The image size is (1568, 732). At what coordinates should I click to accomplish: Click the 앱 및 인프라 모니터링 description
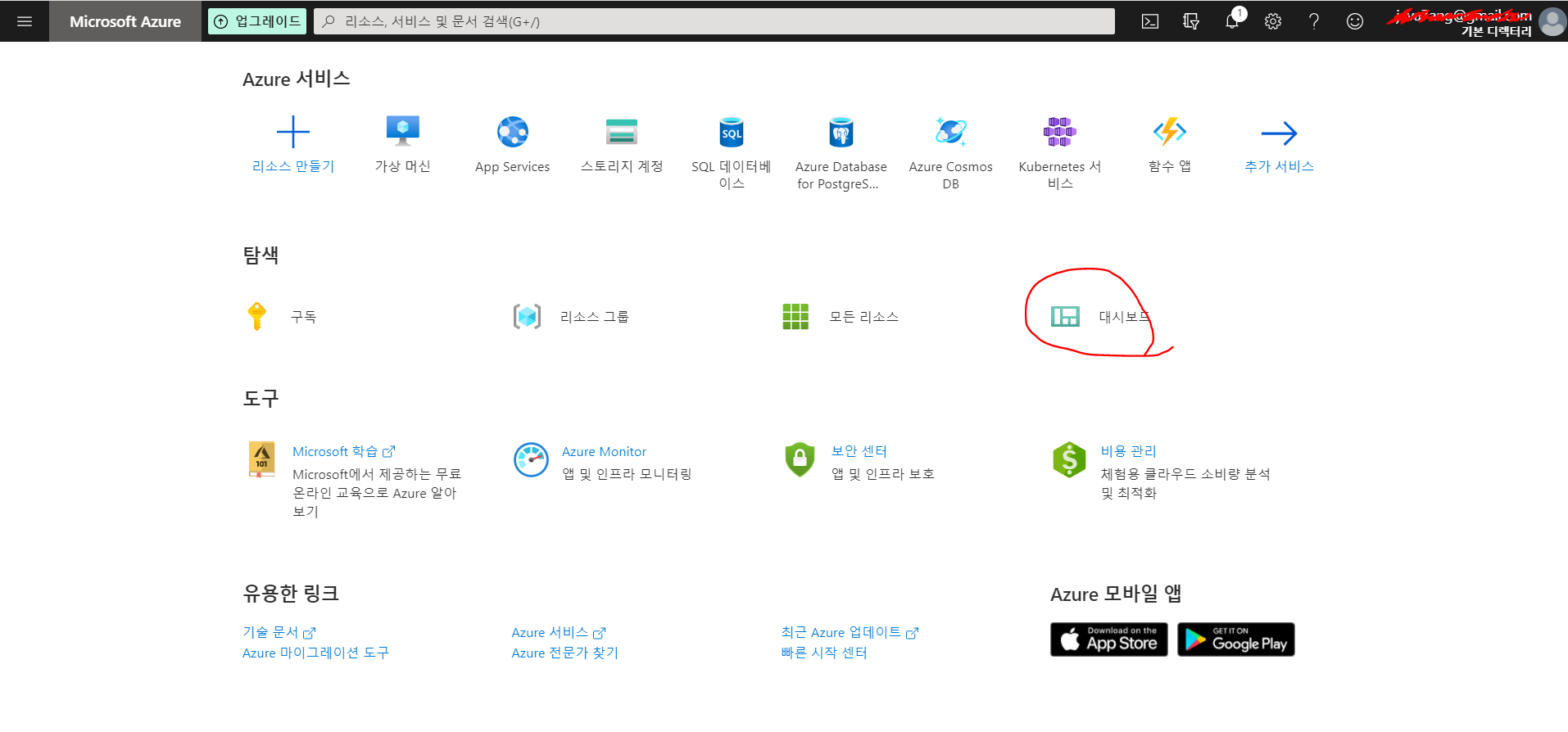[627, 474]
